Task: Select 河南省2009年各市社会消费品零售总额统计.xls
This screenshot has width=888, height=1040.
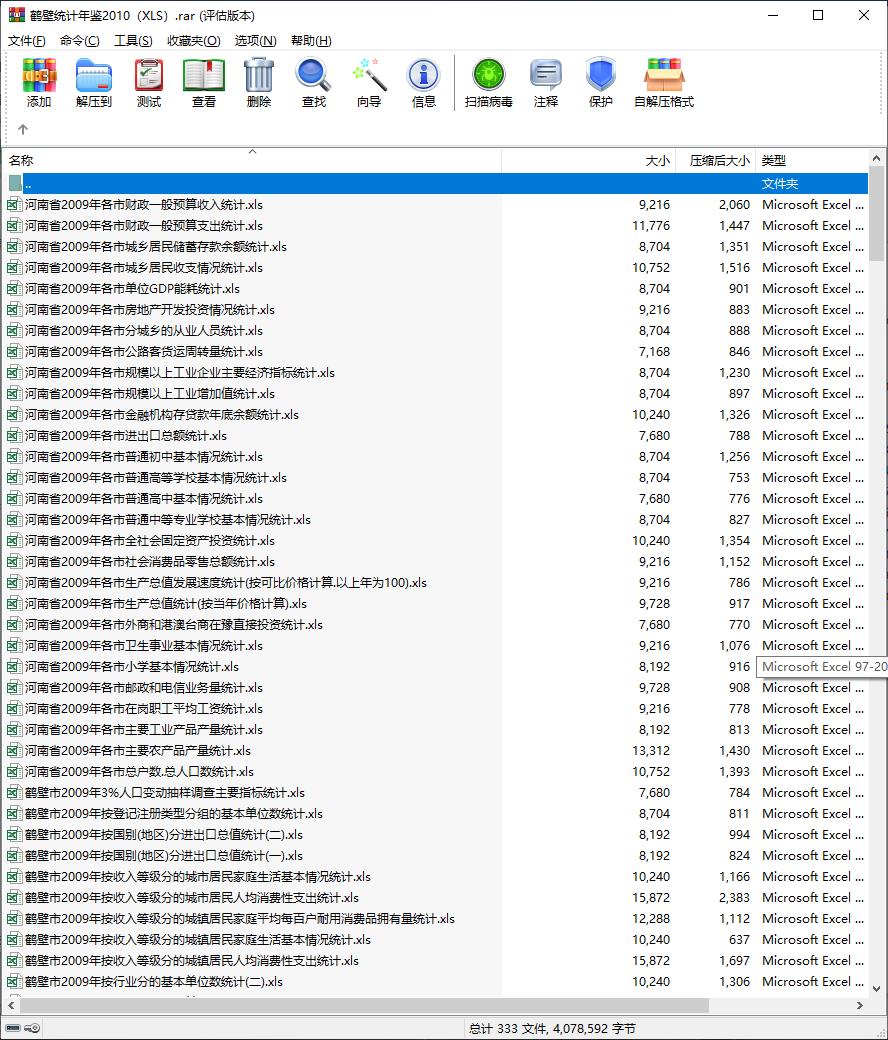Action: [150, 562]
